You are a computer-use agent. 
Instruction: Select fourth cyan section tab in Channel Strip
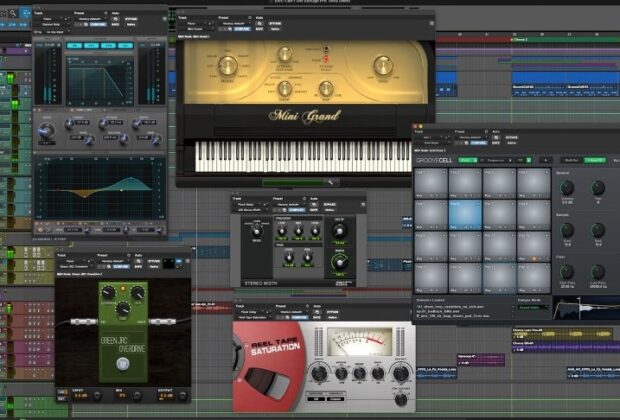(x=125, y=46)
